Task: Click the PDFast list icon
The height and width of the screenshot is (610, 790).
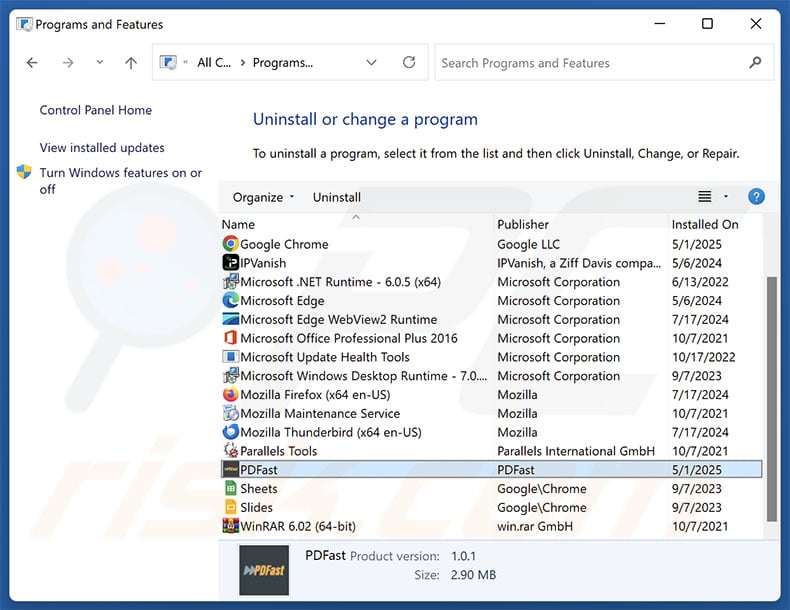Action: tap(230, 469)
